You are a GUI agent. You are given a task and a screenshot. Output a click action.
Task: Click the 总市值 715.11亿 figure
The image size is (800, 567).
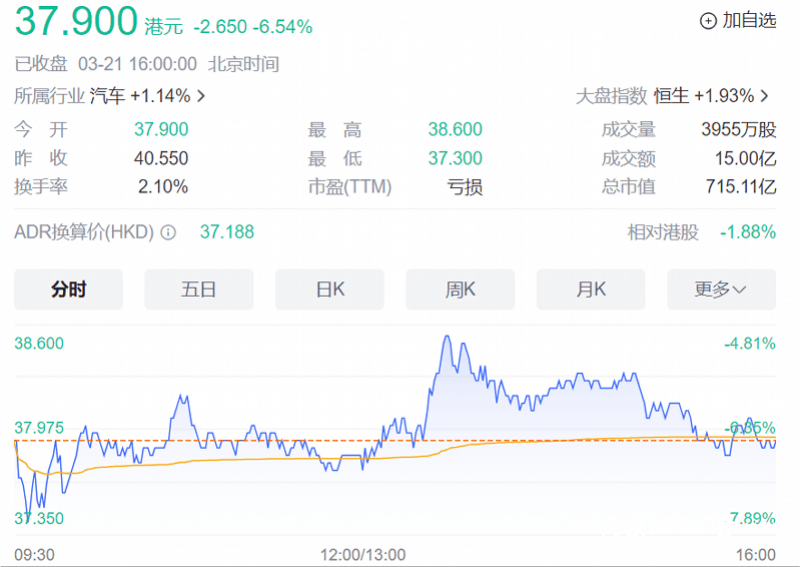click(x=740, y=187)
